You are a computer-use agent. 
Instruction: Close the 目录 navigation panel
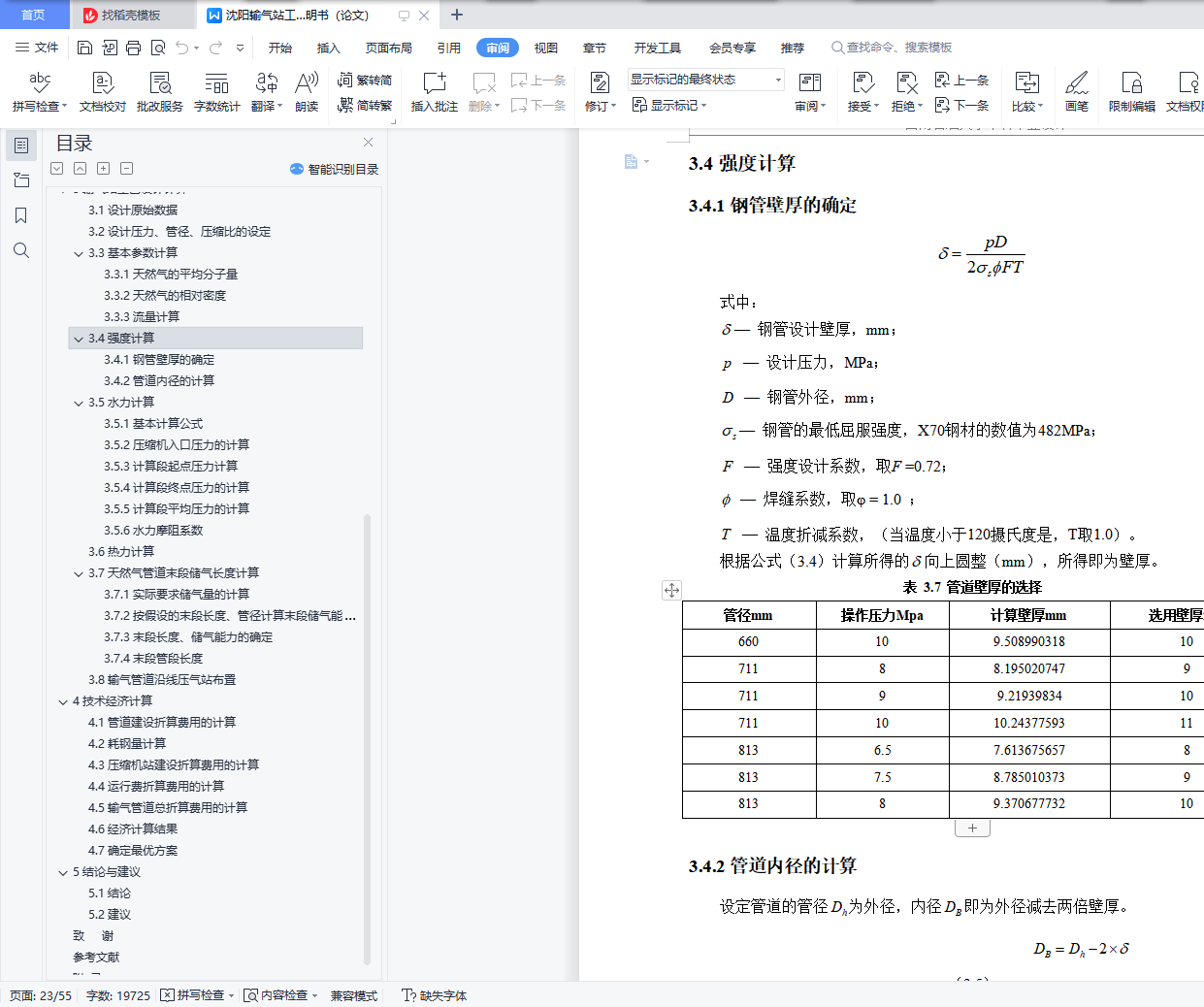point(368,143)
